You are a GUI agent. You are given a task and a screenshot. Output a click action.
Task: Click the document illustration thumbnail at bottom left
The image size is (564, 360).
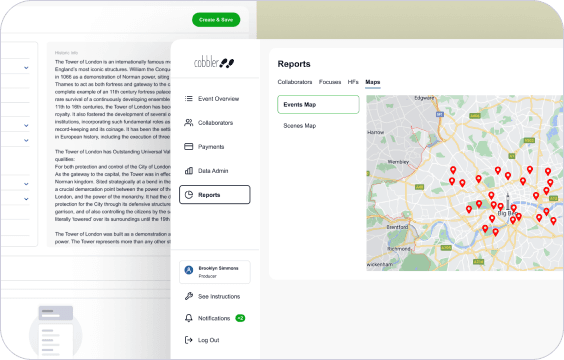[x=56, y=331]
